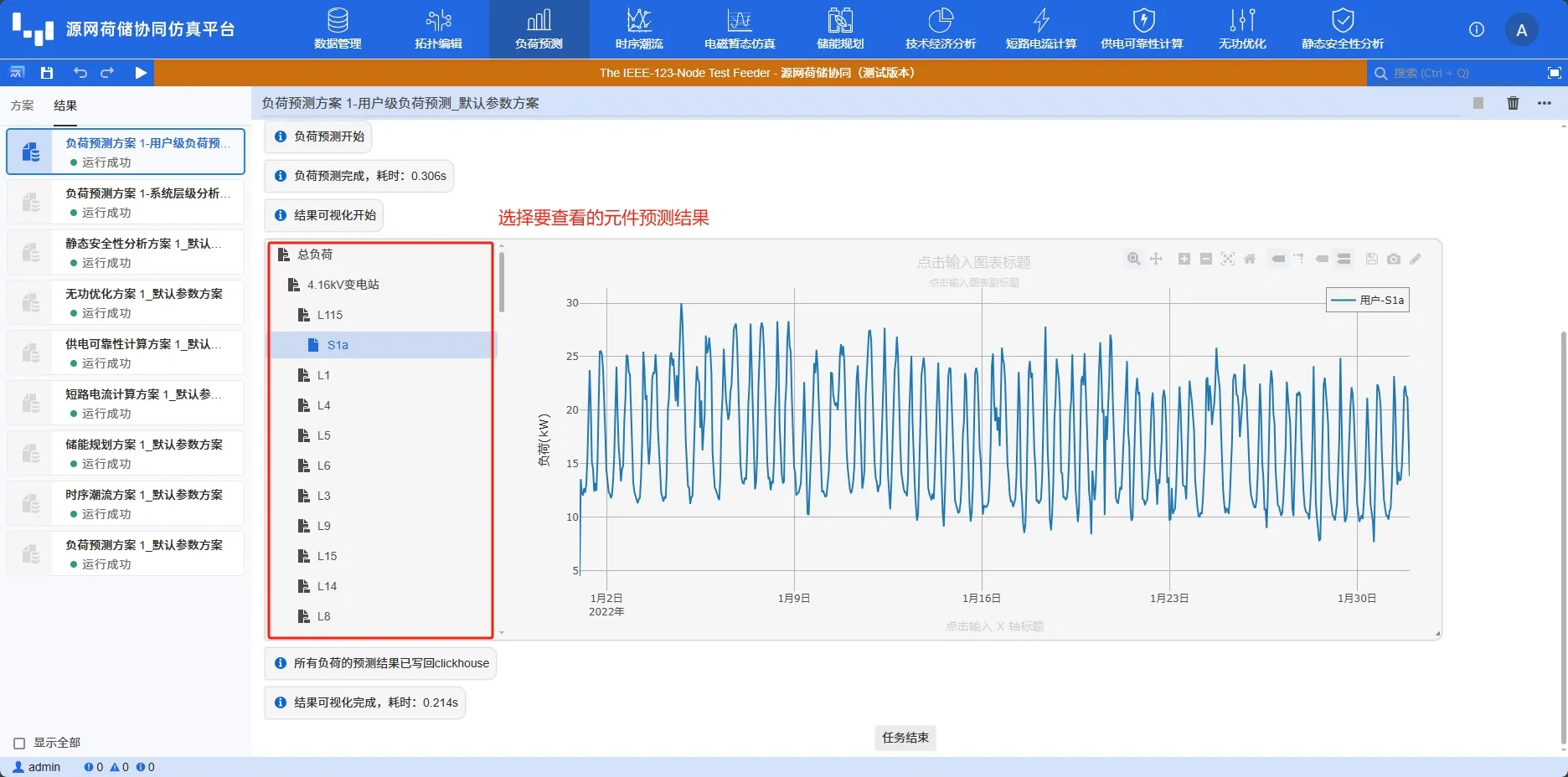The image size is (1568, 777).
Task: Click the chart pencil edit icon
Action: (1416, 259)
